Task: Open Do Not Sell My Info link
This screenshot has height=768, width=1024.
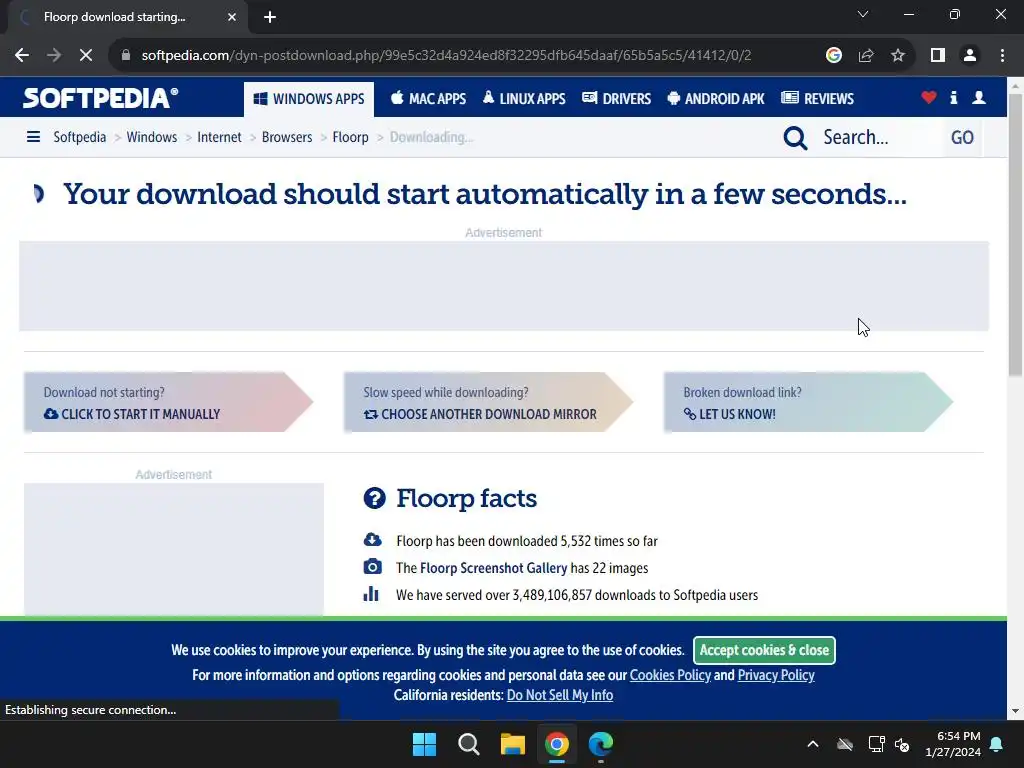Action: tap(560, 696)
